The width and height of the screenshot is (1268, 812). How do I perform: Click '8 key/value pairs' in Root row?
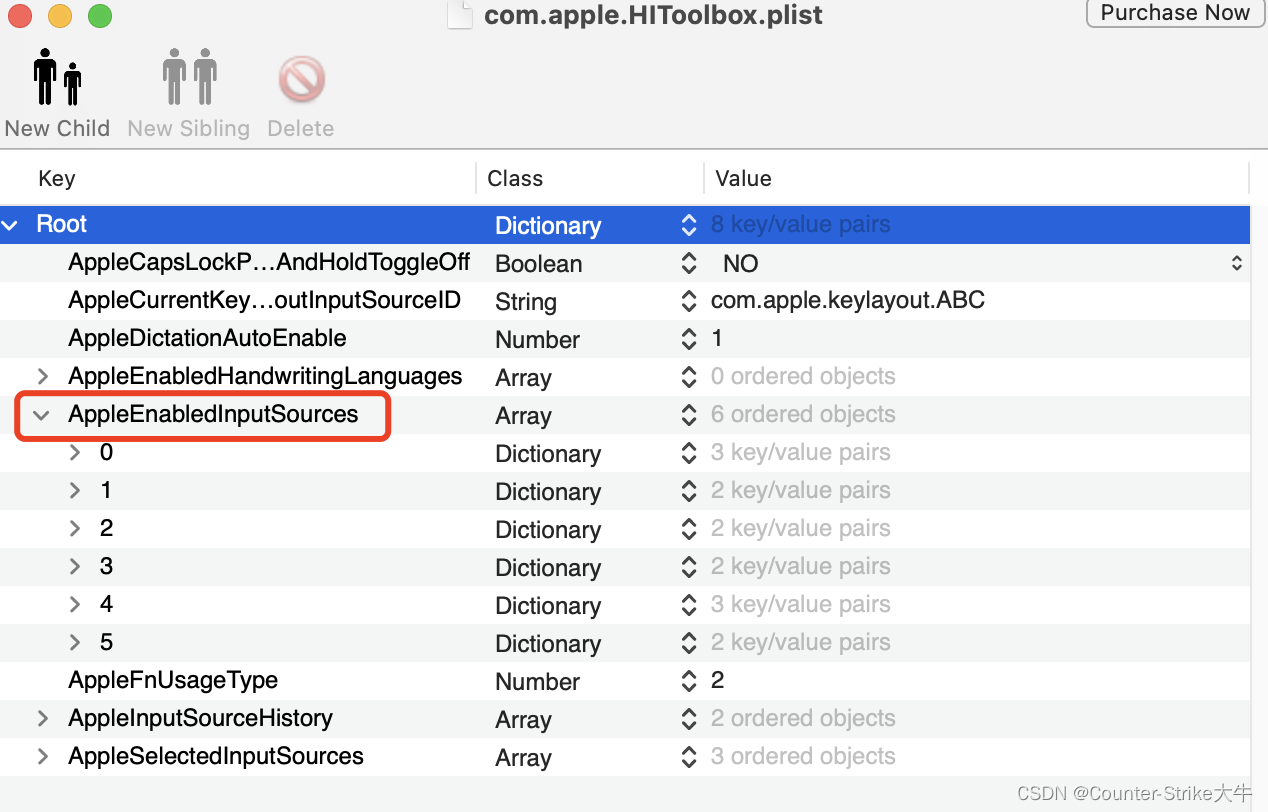pyautogui.click(x=800, y=225)
